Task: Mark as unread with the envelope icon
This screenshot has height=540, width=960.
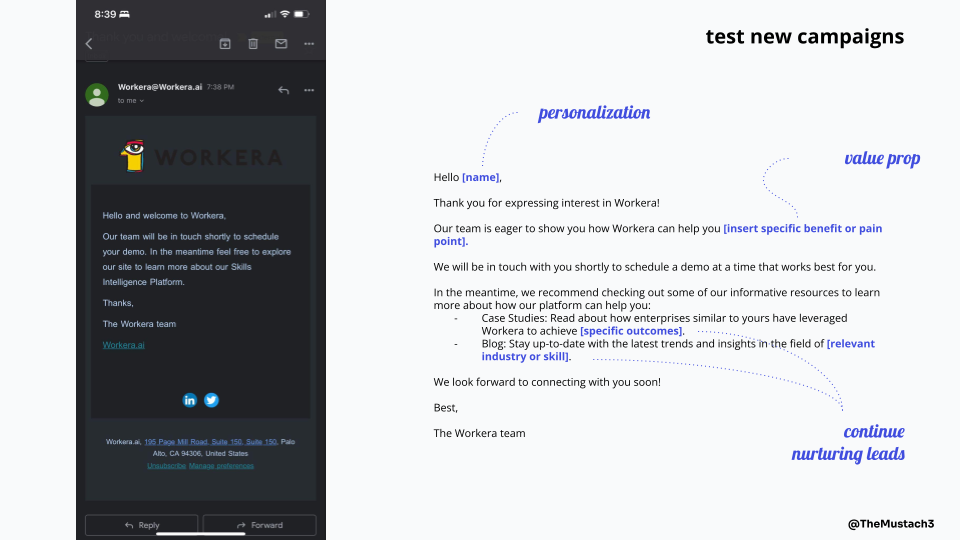Action: [281, 43]
